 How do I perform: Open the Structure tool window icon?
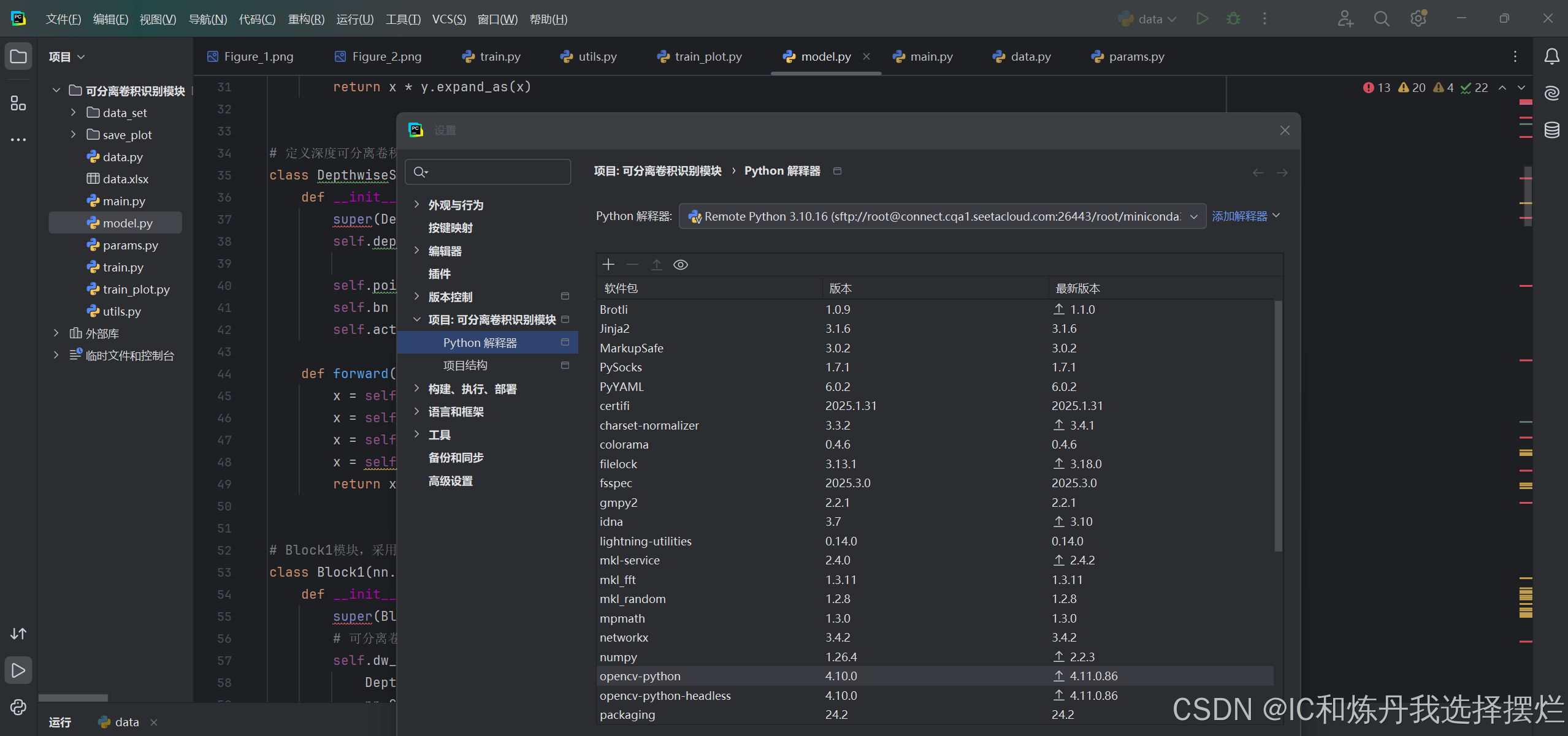18,103
